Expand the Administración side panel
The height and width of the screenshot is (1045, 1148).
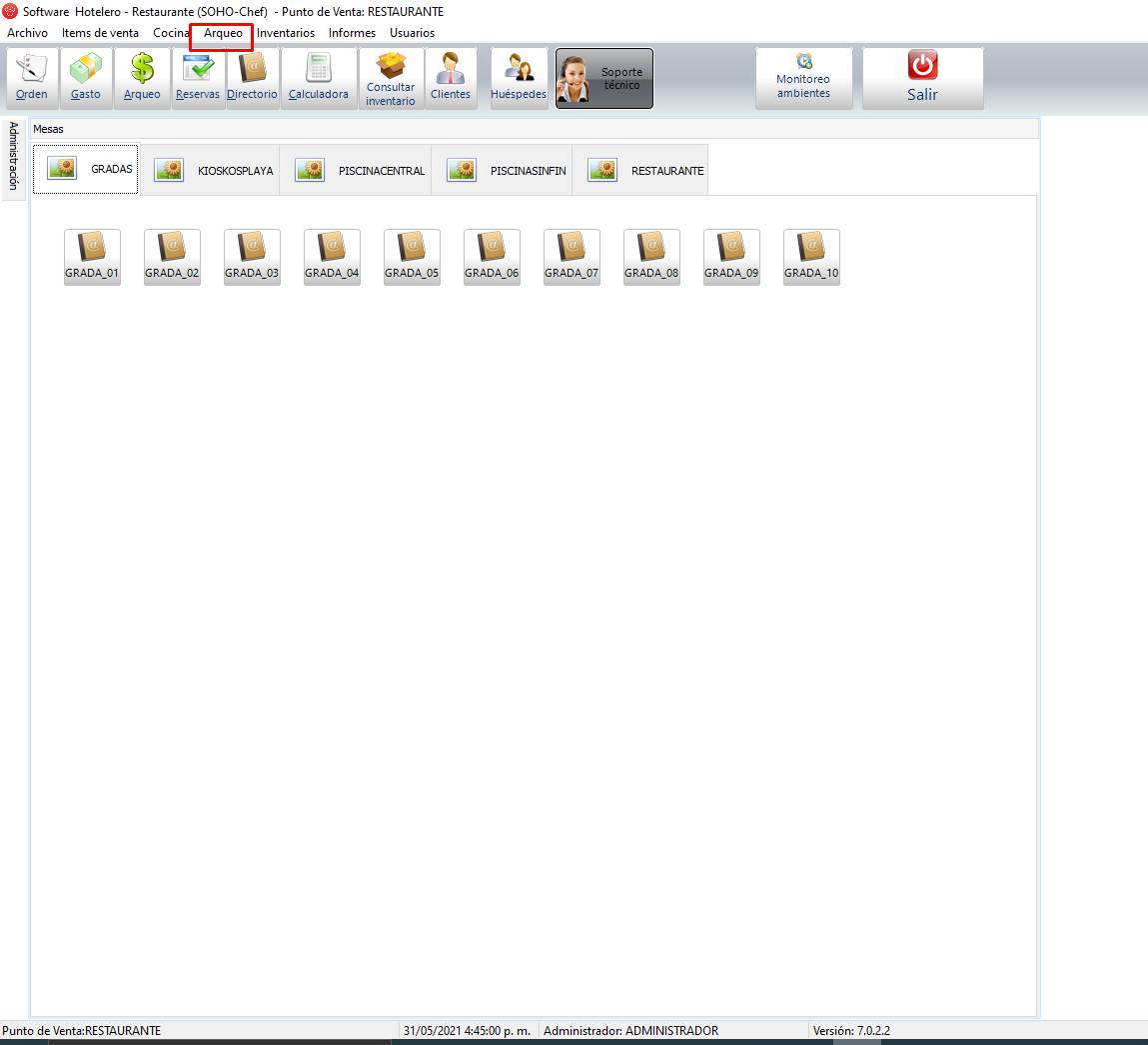click(13, 157)
